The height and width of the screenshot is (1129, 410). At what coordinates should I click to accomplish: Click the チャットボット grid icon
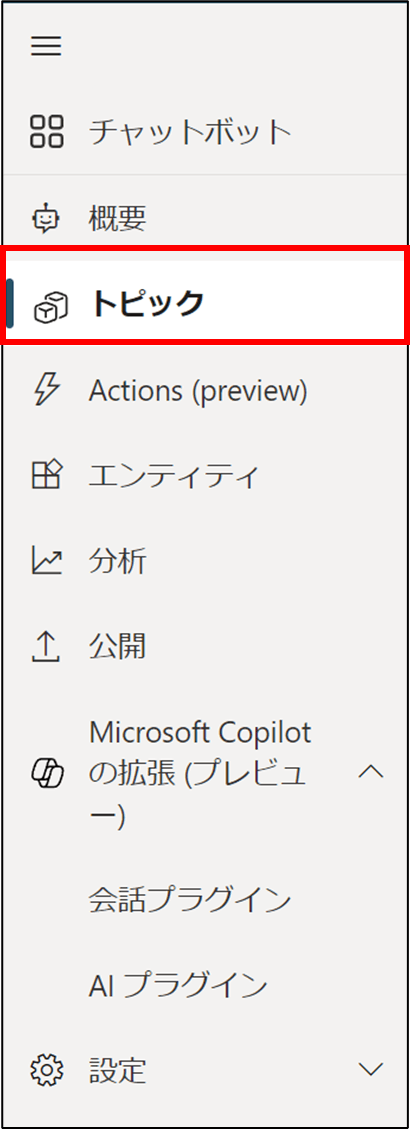click(47, 132)
